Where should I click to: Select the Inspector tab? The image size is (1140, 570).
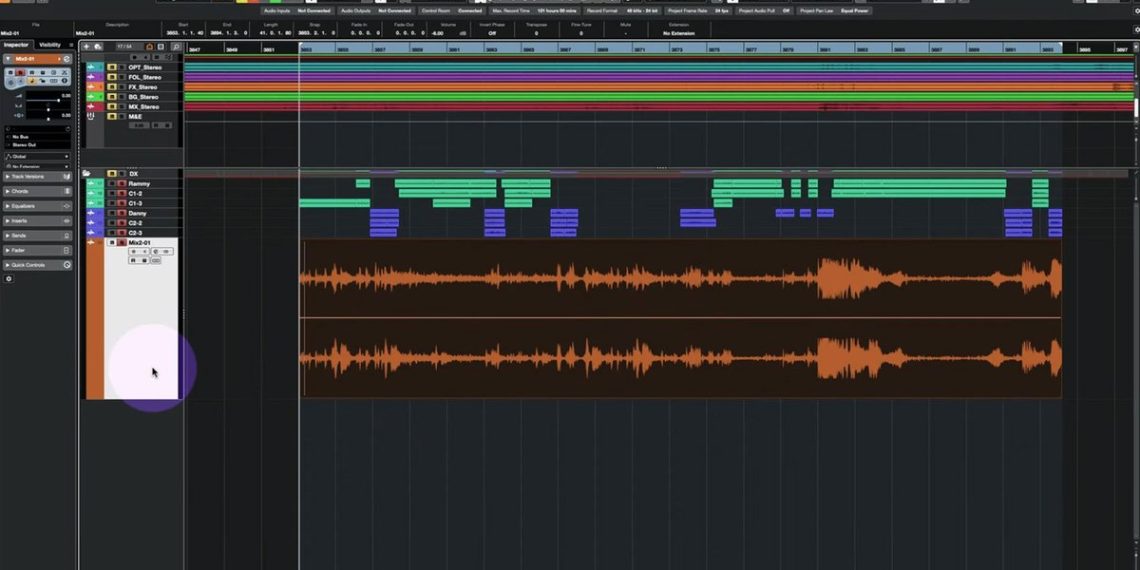pyautogui.click(x=16, y=45)
